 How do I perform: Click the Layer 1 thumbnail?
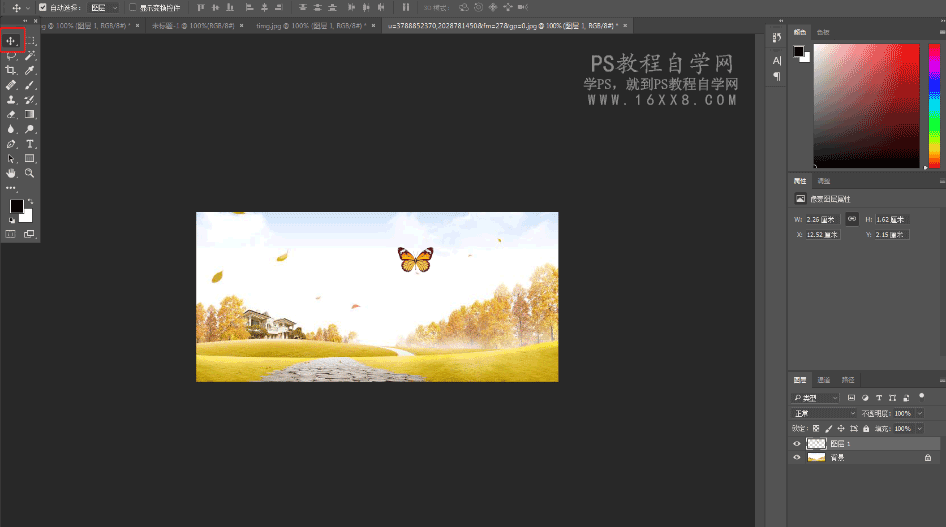pos(816,444)
